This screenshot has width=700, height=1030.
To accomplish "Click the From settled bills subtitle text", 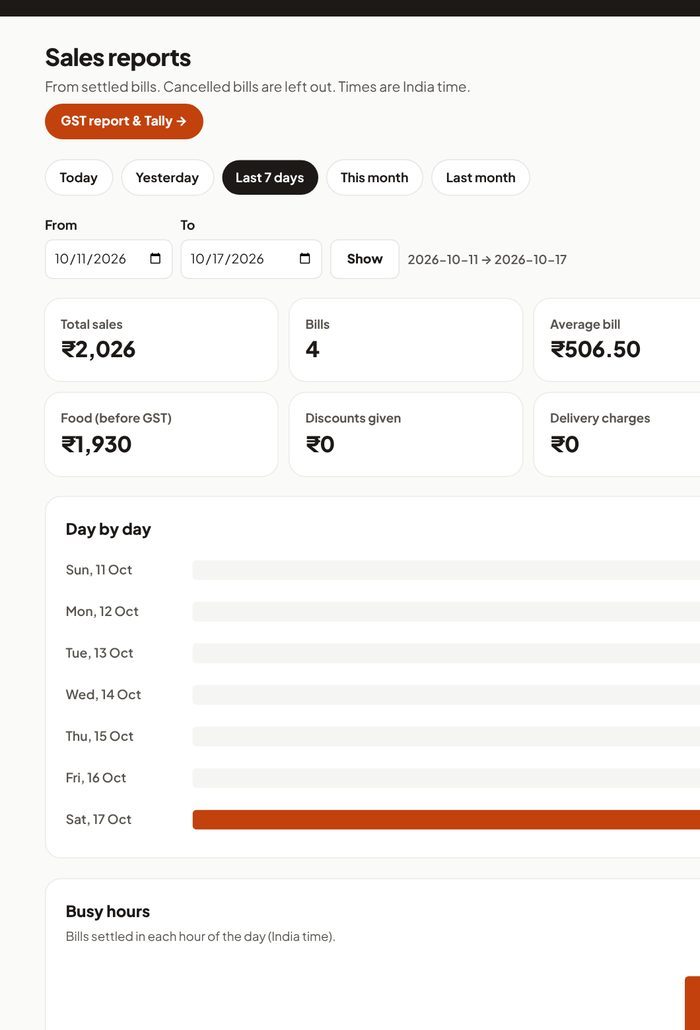I will 257,87.
